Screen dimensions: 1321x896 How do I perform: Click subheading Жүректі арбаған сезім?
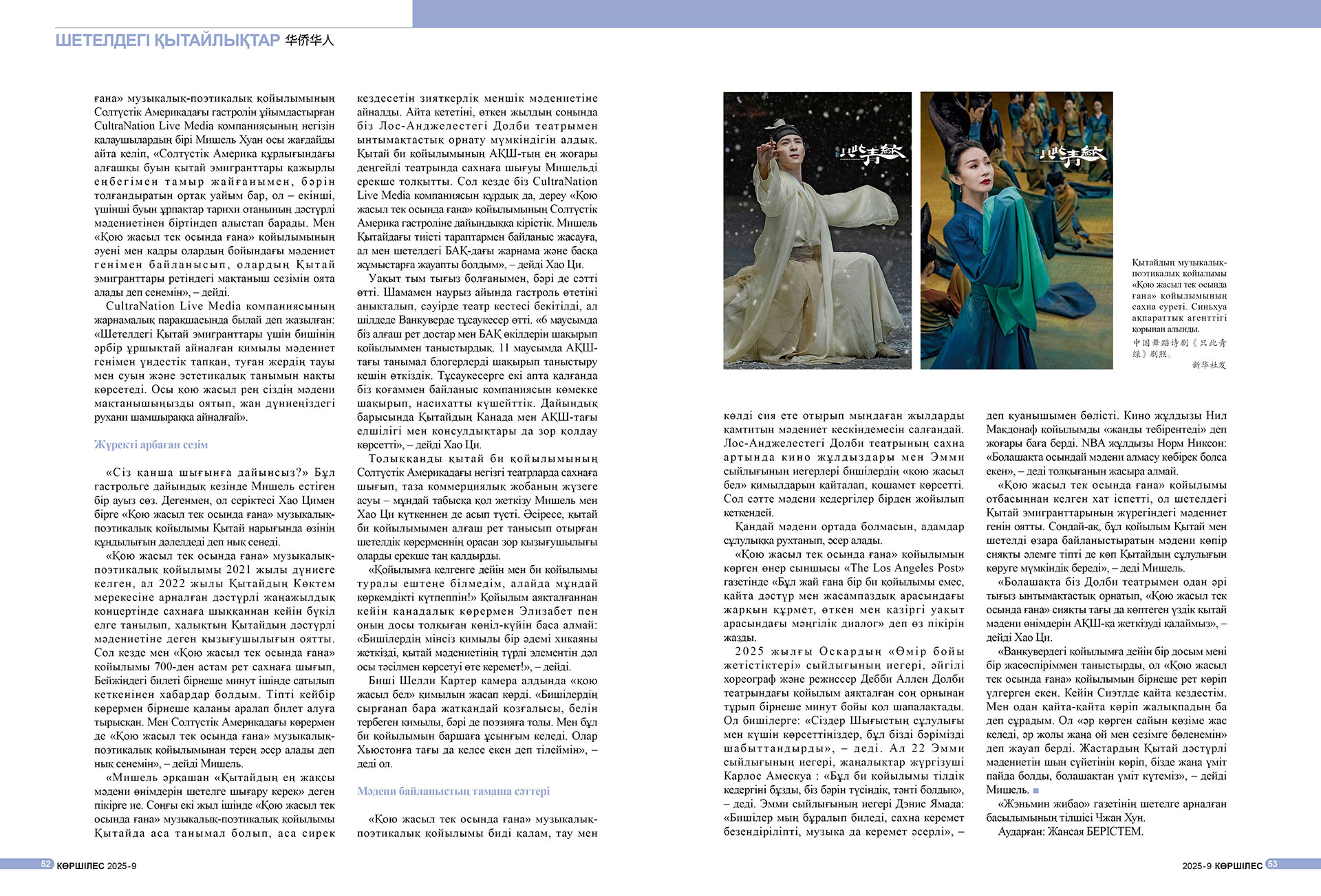pyautogui.click(x=151, y=445)
